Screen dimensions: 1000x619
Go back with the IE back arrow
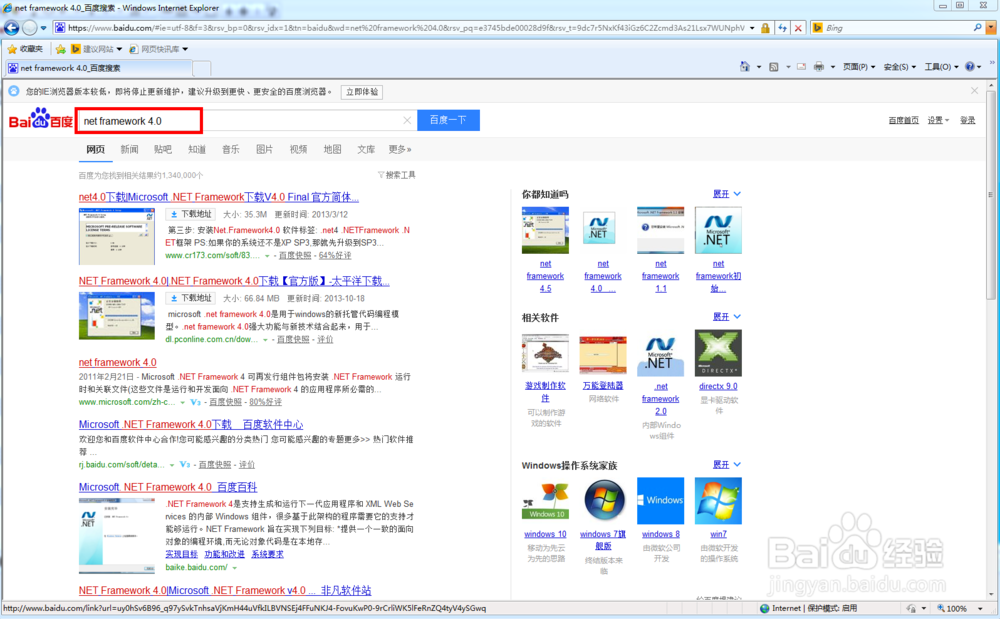point(11,28)
